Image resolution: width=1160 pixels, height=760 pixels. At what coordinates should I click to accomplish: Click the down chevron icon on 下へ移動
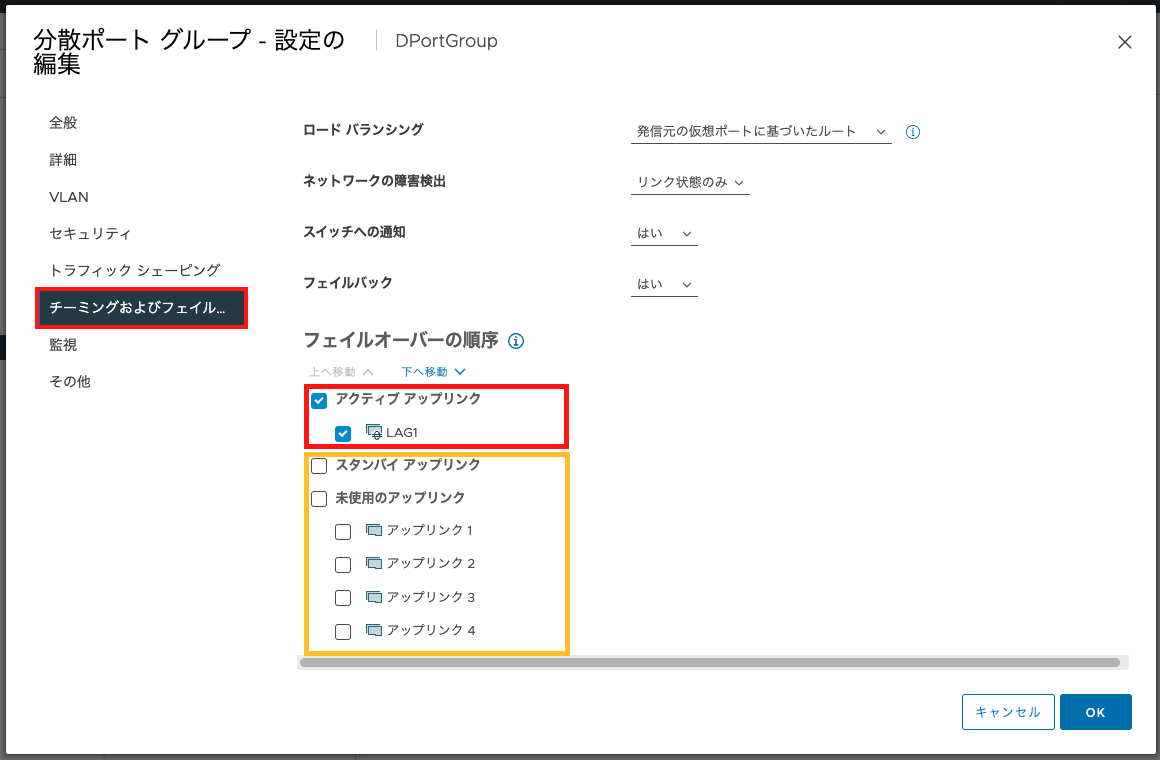pos(459,371)
